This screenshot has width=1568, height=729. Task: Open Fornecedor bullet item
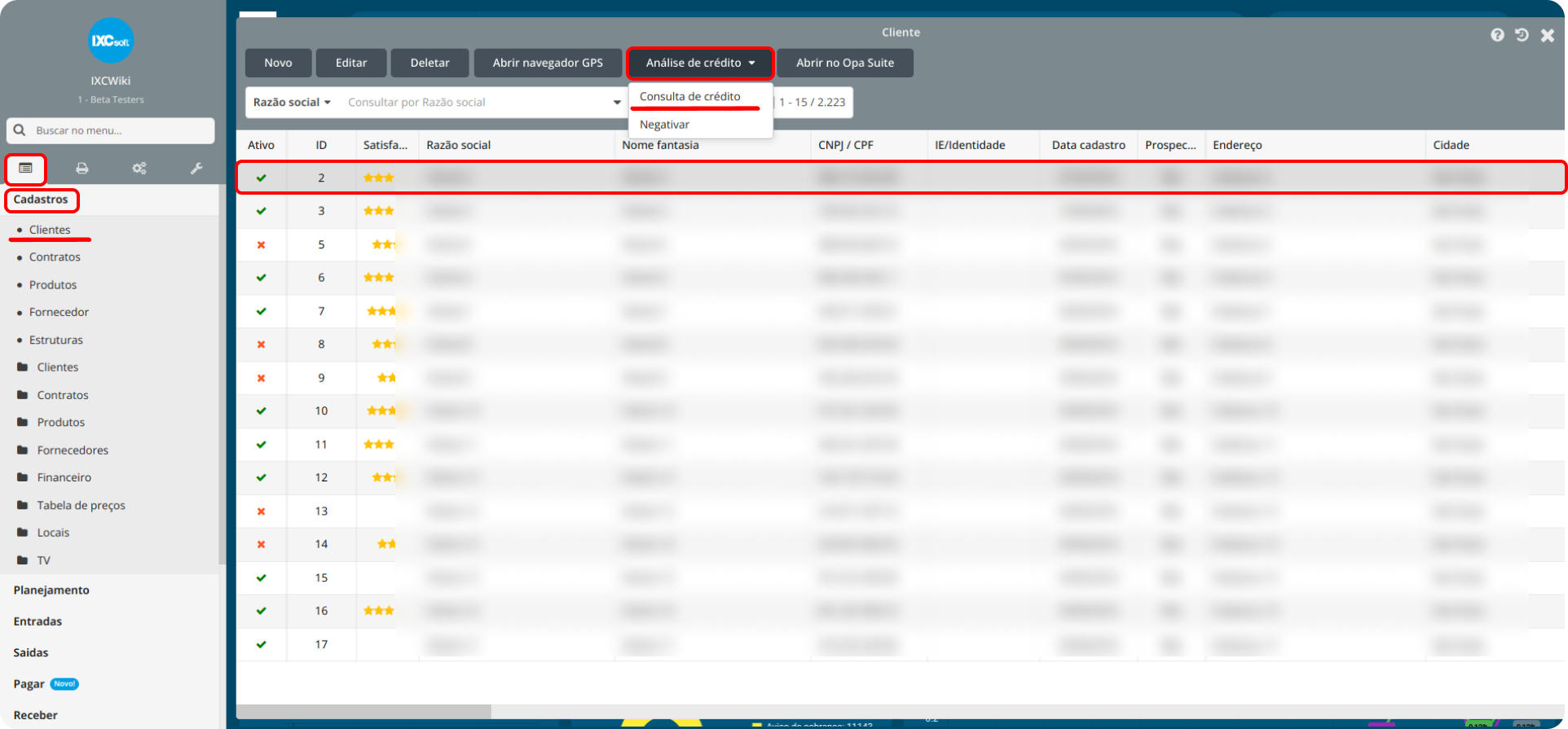[59, 312]
